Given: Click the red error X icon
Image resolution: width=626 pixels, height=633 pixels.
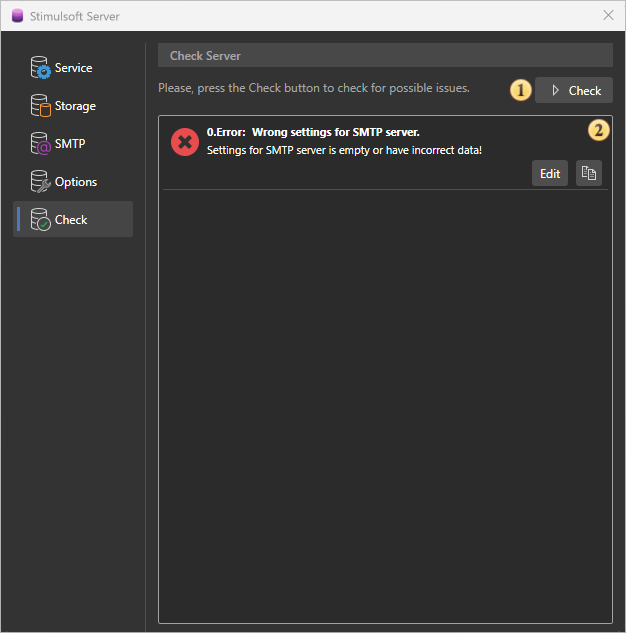Looking at the screenshot, I should (185, 142).
